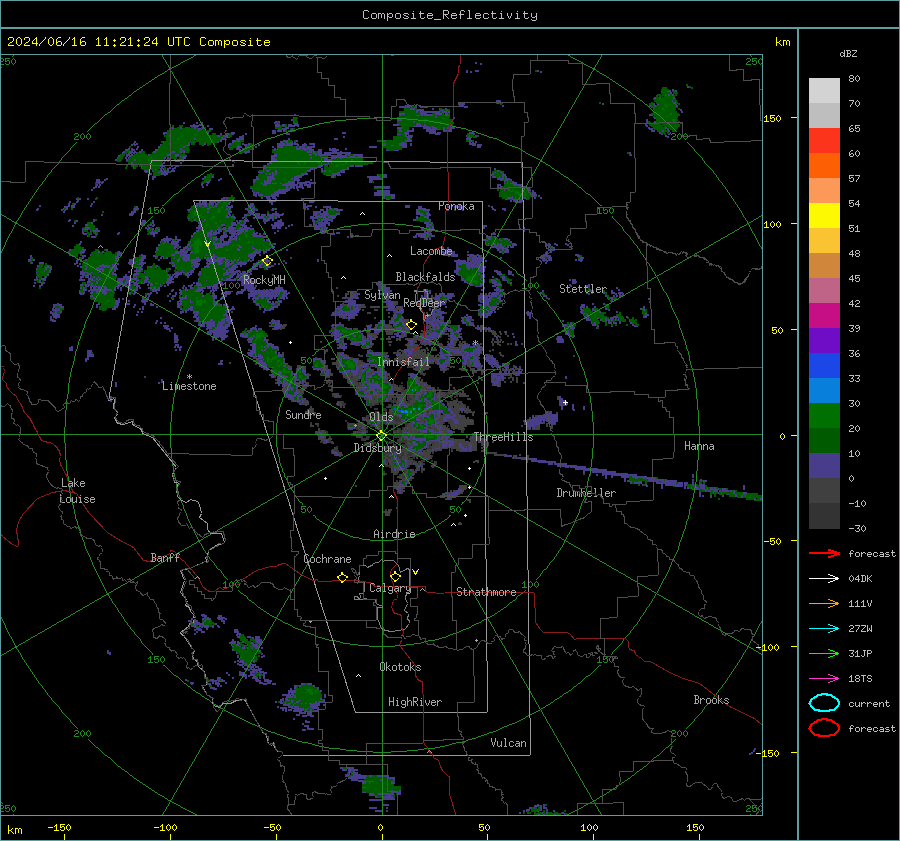
Task: Click the yellow diamond marker near RedDeer
Action: [x=411, y=325]
